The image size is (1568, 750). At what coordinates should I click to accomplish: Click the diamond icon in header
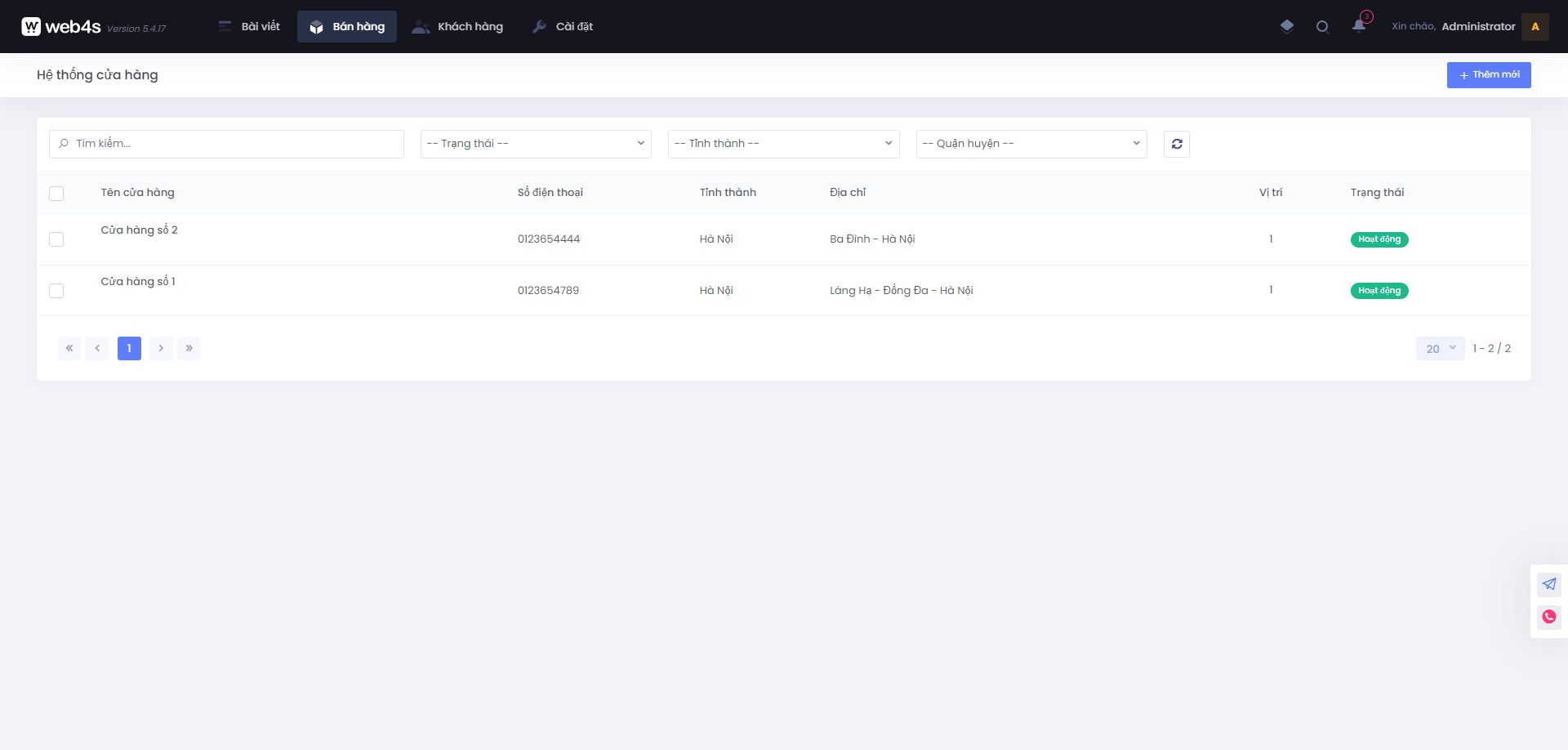(1287, 26)
